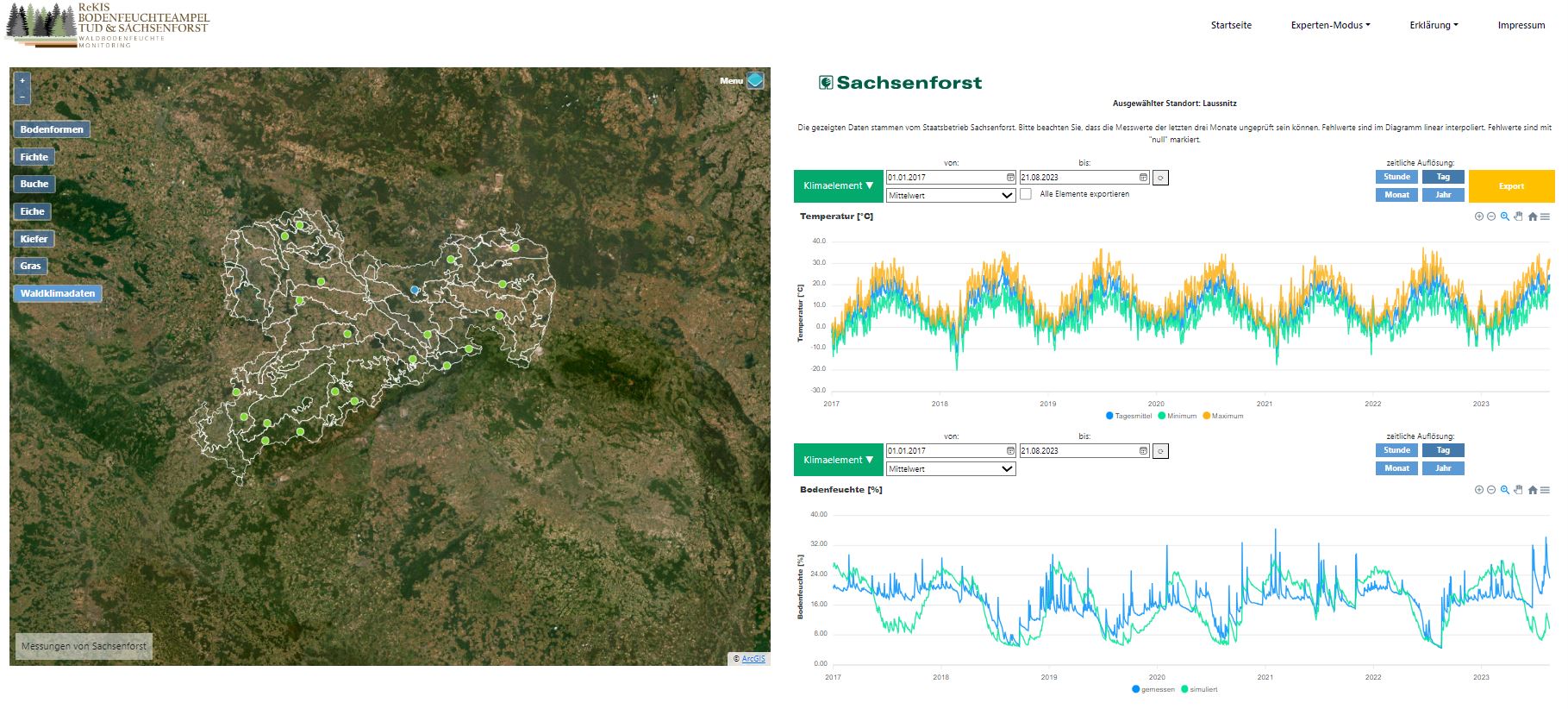
Task: Zoom in on the map with plus button
Action: tap(22, 81)
